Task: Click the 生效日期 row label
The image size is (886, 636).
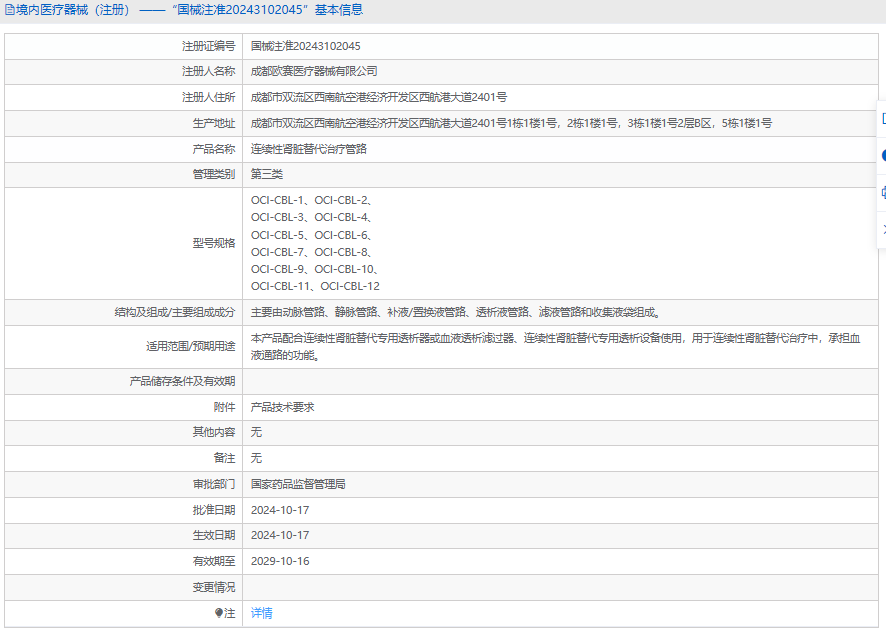Action: click(x=214, y=535)
